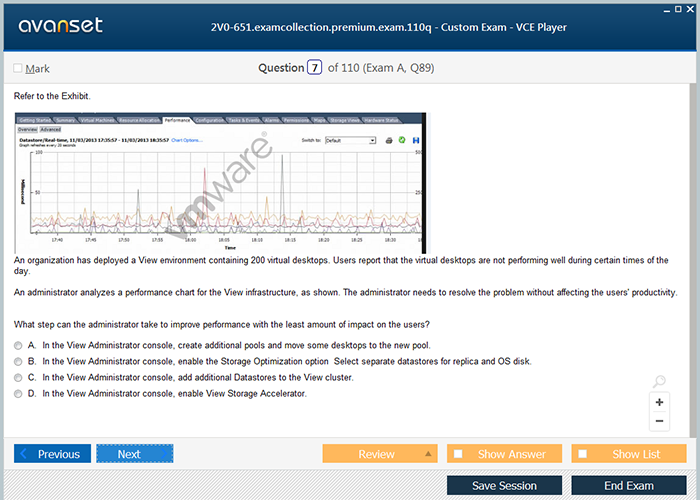Go to the Next question
The width and height of the screenshot is (700, 500).
[134, 454]
